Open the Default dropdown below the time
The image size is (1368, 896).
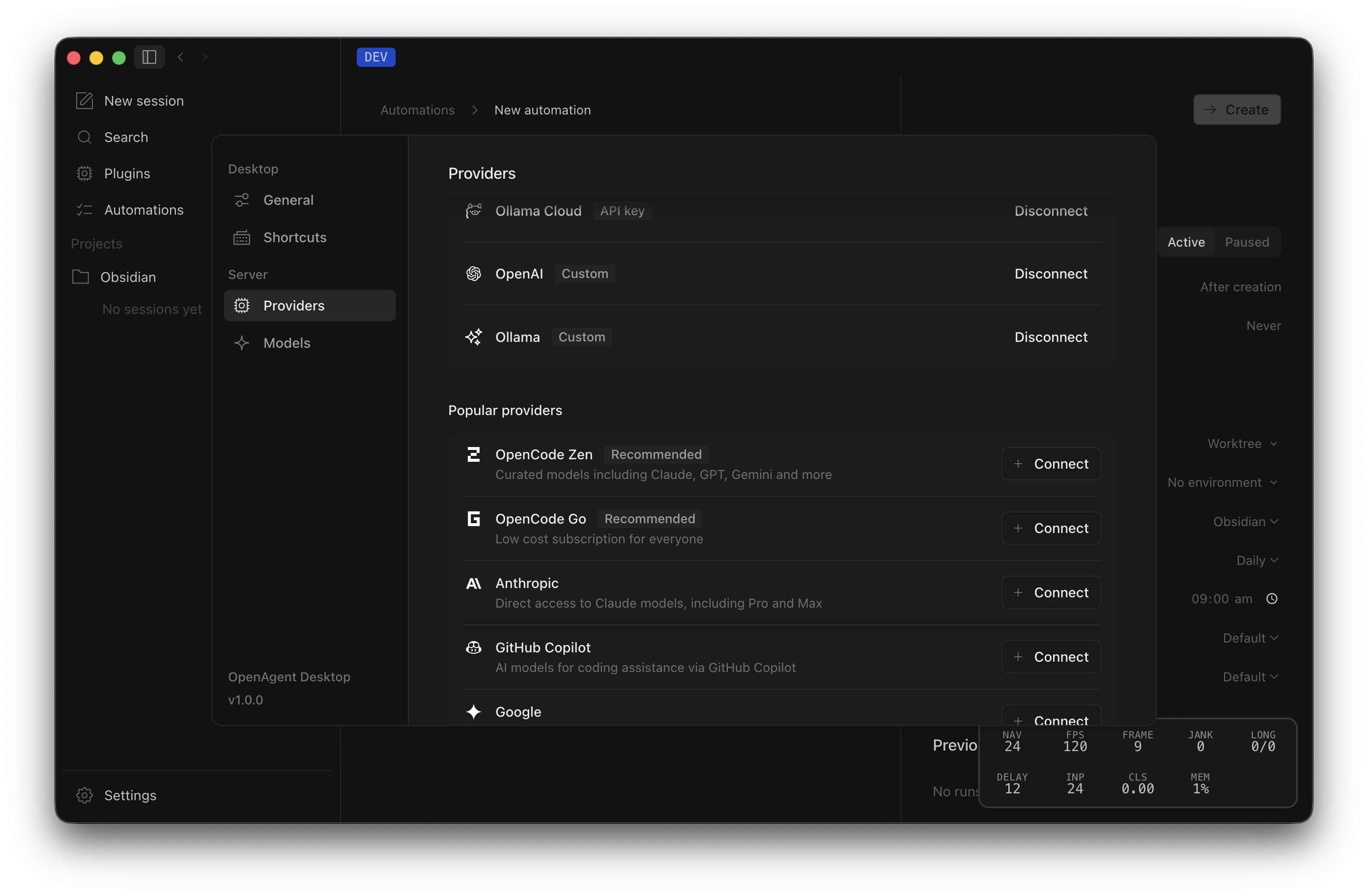tap(1250, 638)
